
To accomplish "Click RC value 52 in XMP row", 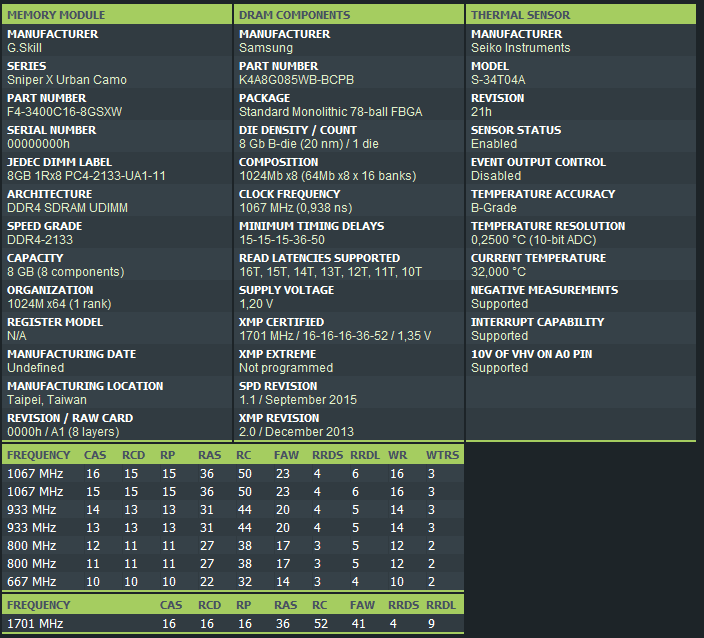I will click(x=321, y=623).
